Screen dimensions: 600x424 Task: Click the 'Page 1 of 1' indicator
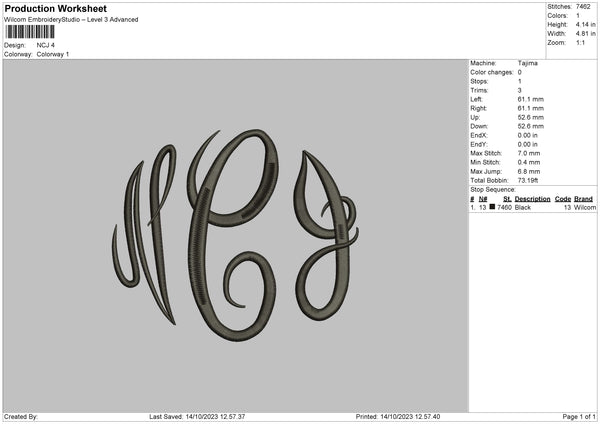(579, 417)
